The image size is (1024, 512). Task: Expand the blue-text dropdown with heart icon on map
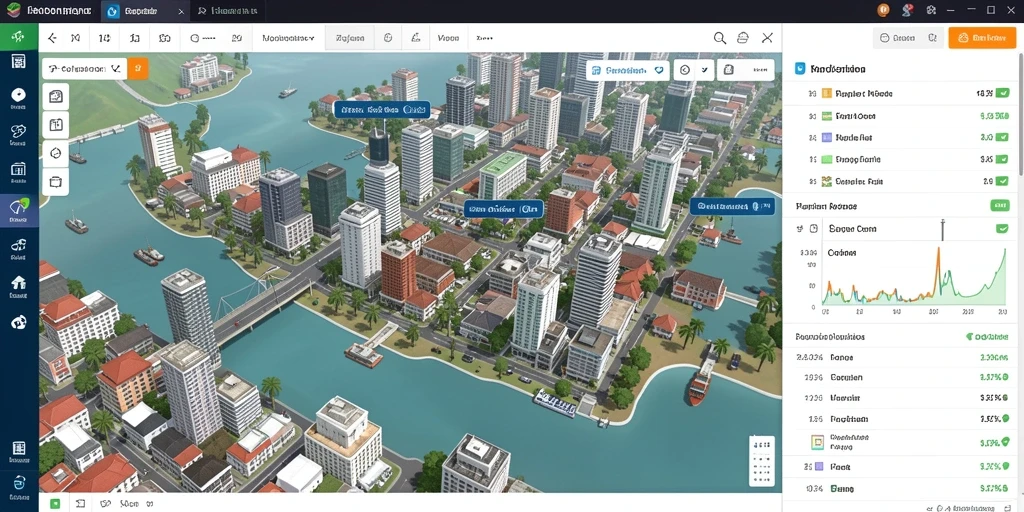pos(628,70)
